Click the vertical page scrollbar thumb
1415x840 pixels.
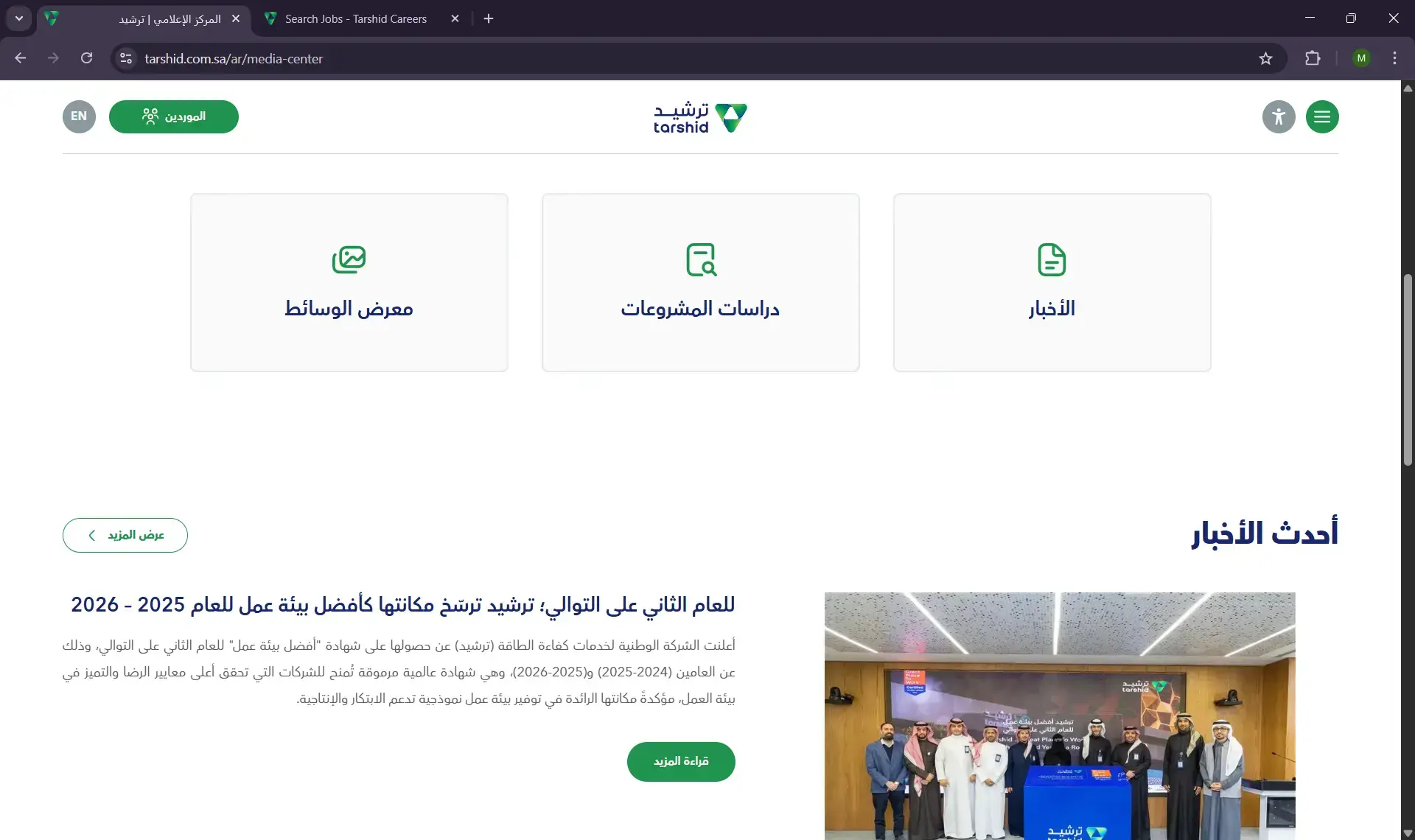tap(1408, 368)
